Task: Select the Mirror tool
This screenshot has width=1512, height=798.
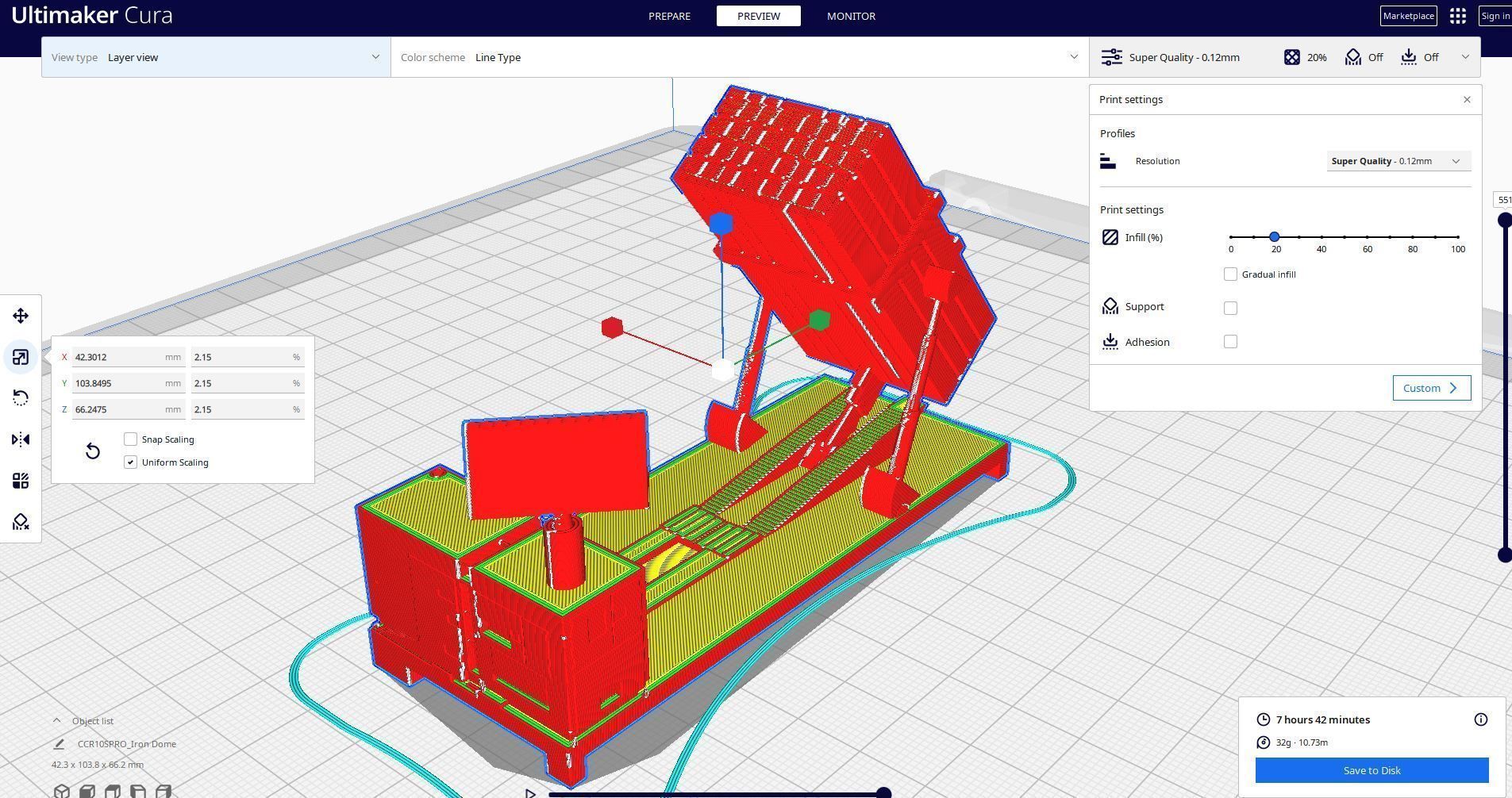Action: pos(21,439)
